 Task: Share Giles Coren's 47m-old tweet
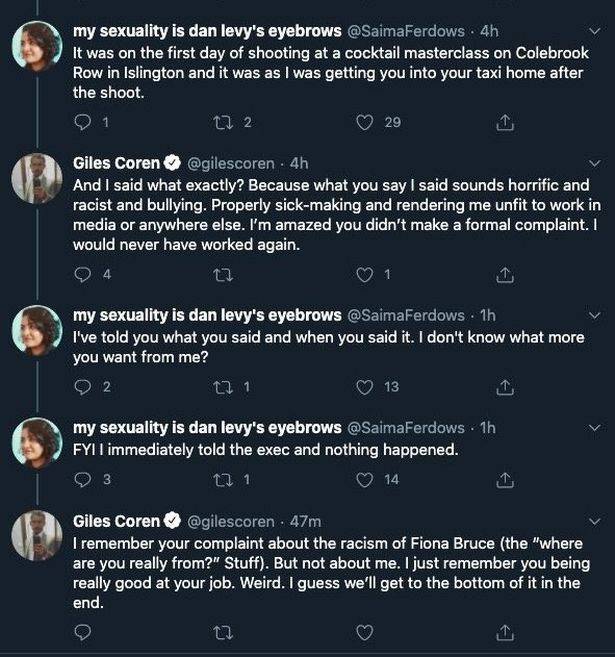(x=505, y=632)
